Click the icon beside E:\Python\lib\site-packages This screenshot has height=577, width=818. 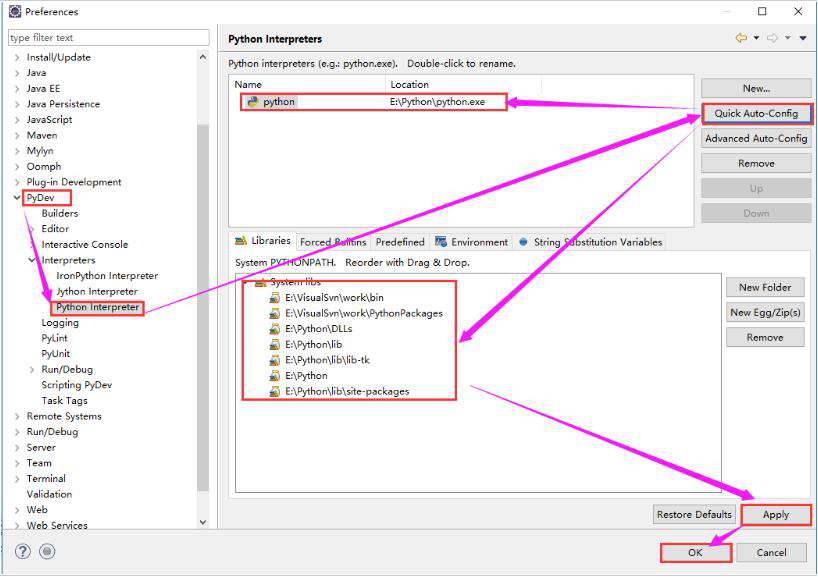[274, 391]
